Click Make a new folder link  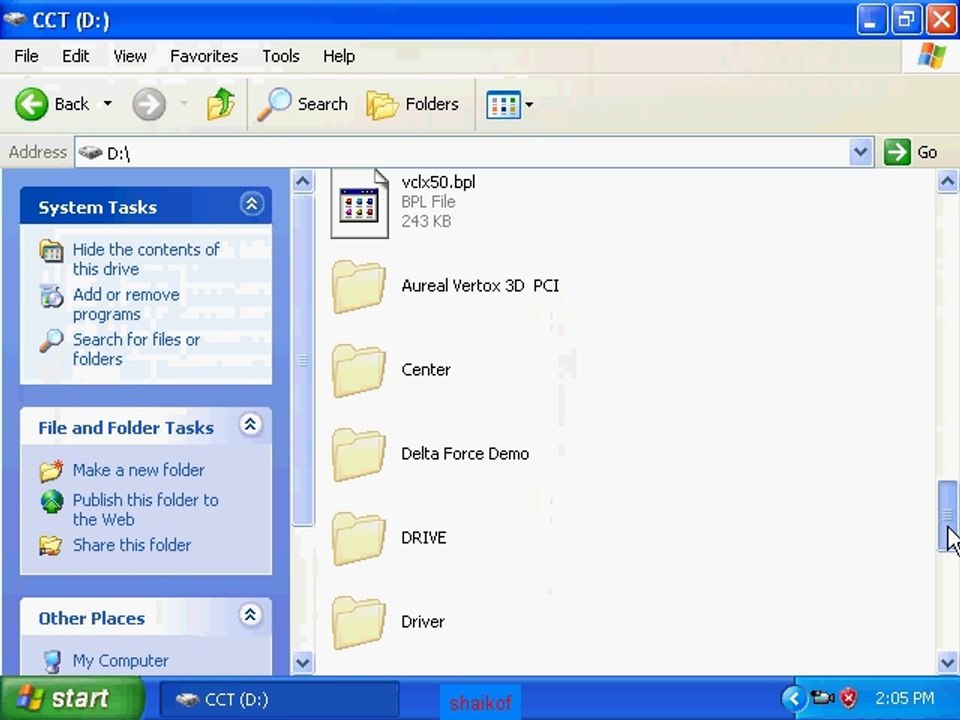tap(138, 470)
